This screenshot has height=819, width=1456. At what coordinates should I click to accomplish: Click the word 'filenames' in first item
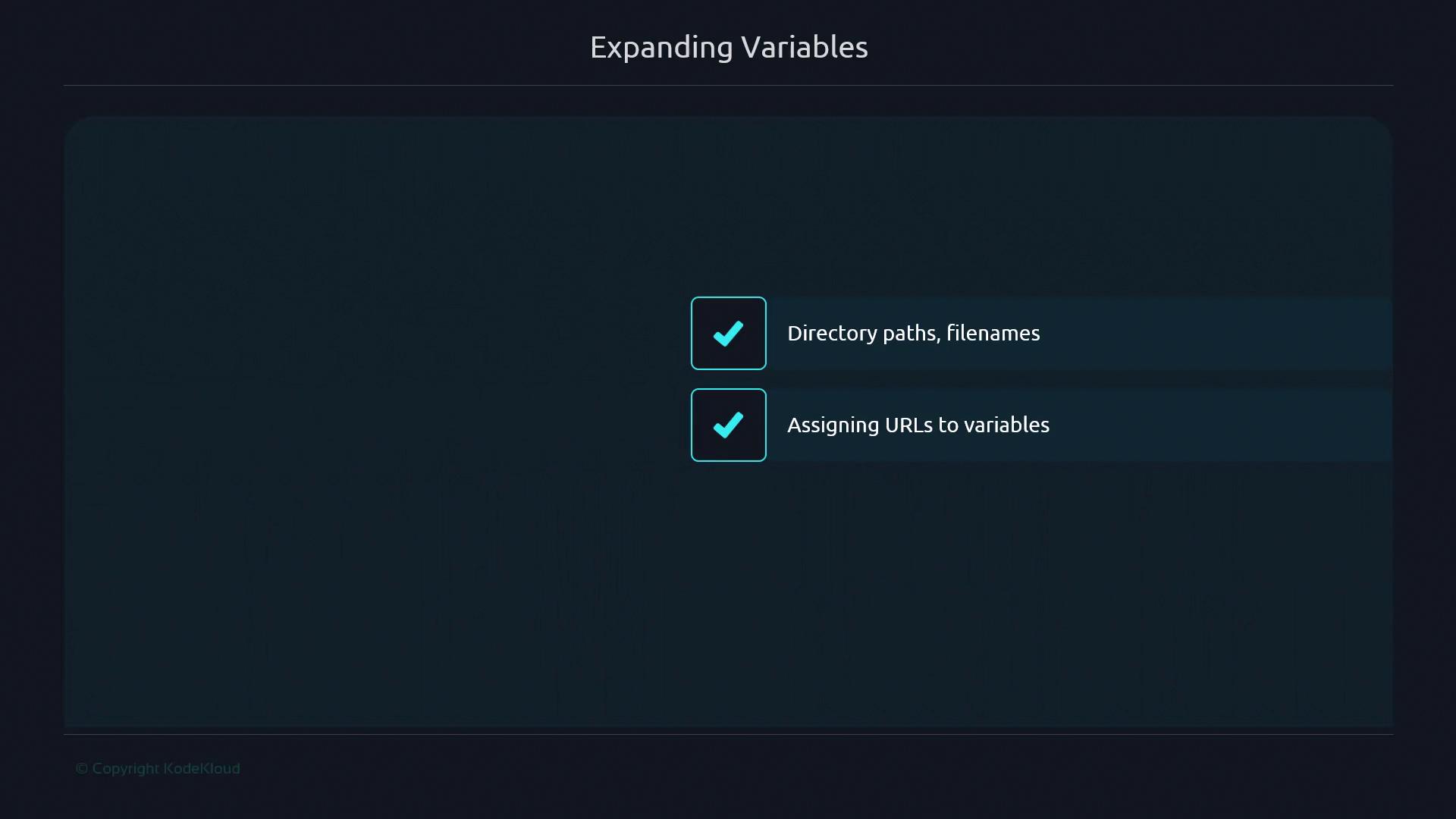[993, 333]
